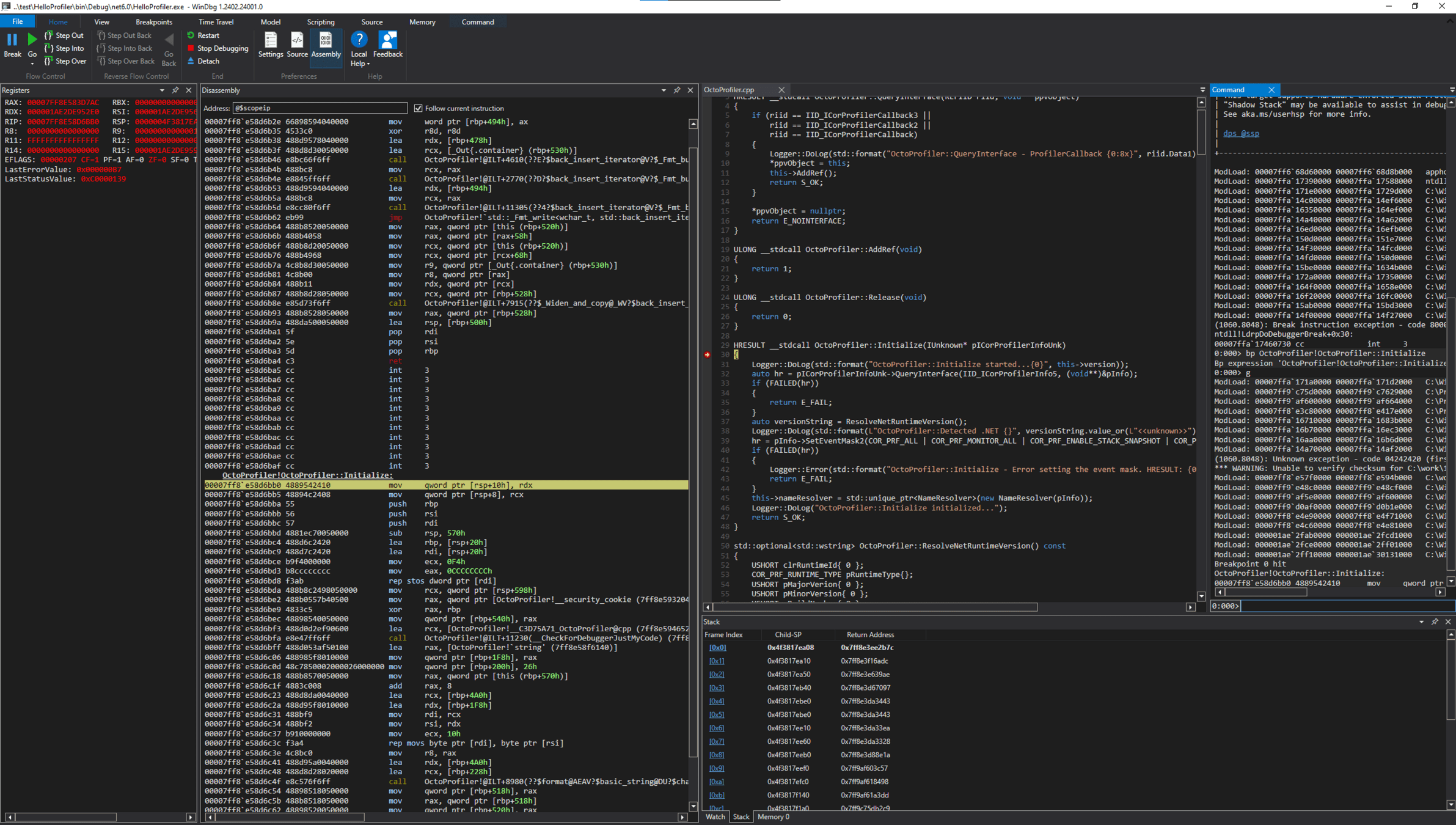Toggle the Assembly mode icon
The image size is (1456, 825).
pyautogui.click(x=326, y=41)
